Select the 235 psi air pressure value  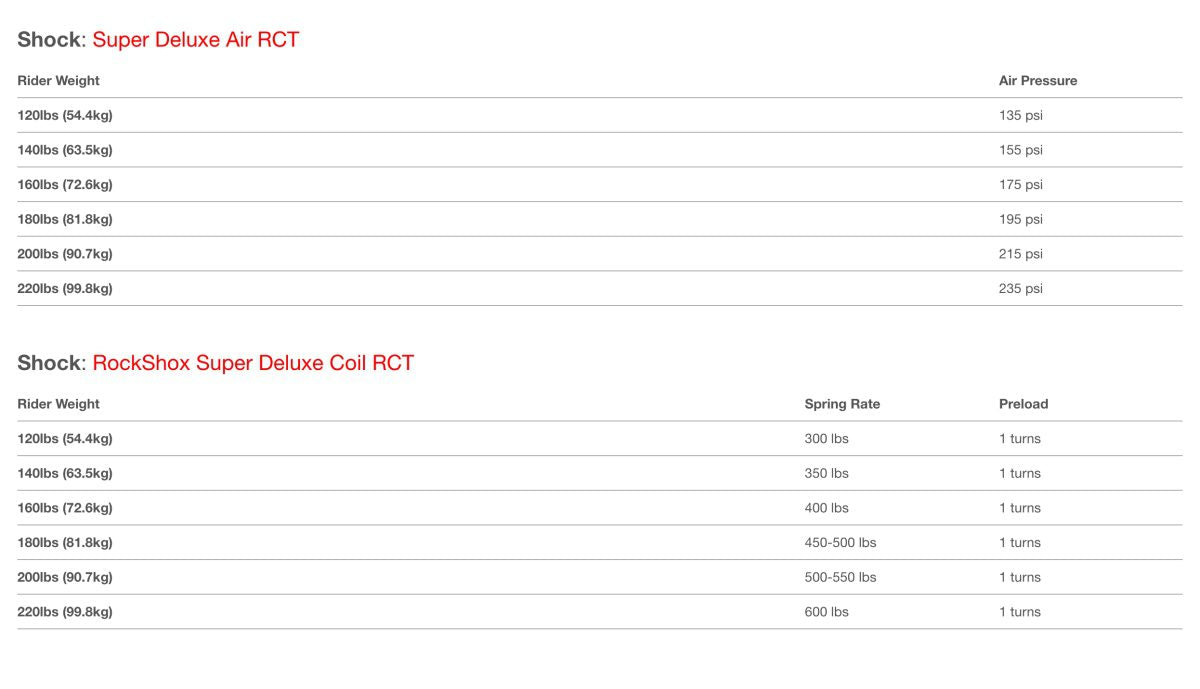[1020, 288]
